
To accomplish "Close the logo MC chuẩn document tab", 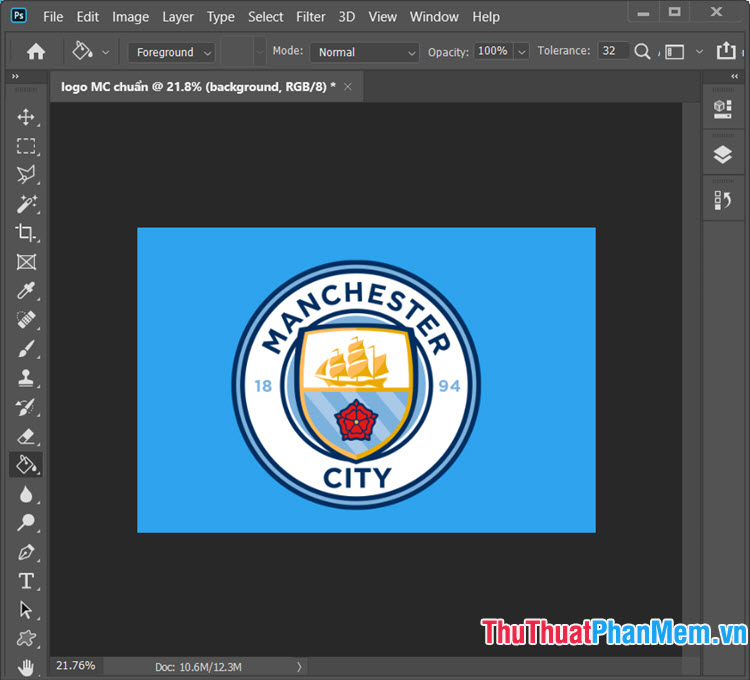I will (x=348, y=87).
